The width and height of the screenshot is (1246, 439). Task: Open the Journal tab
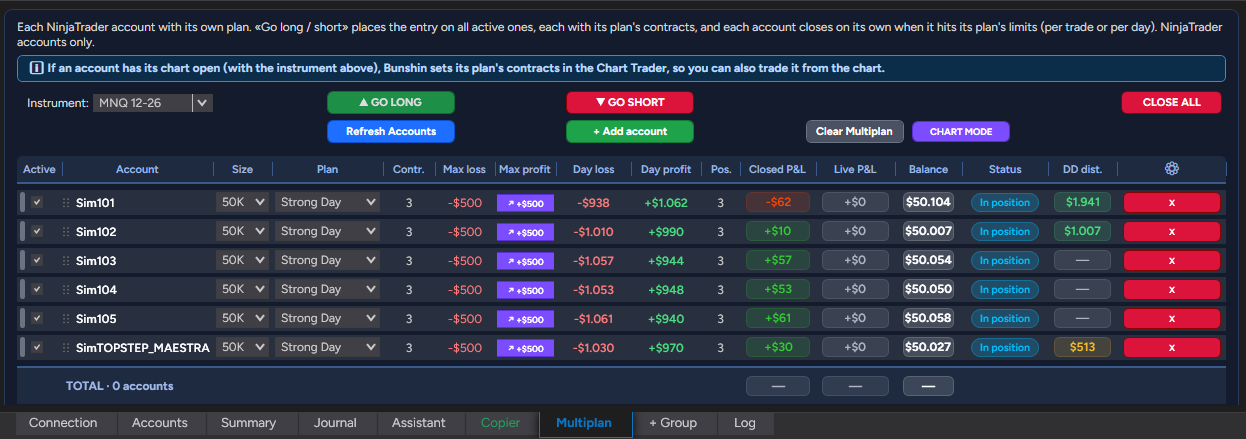[335, 423]
